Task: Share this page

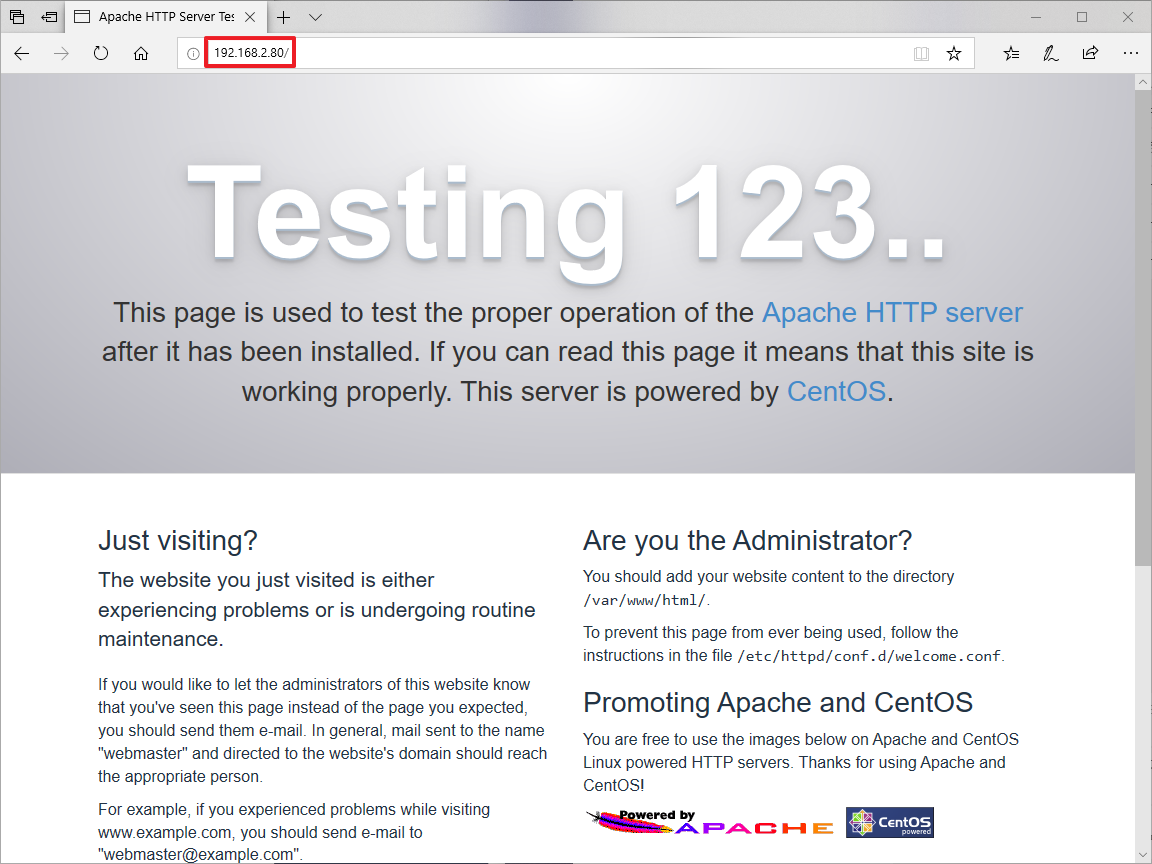Action: pos(1090,53)
